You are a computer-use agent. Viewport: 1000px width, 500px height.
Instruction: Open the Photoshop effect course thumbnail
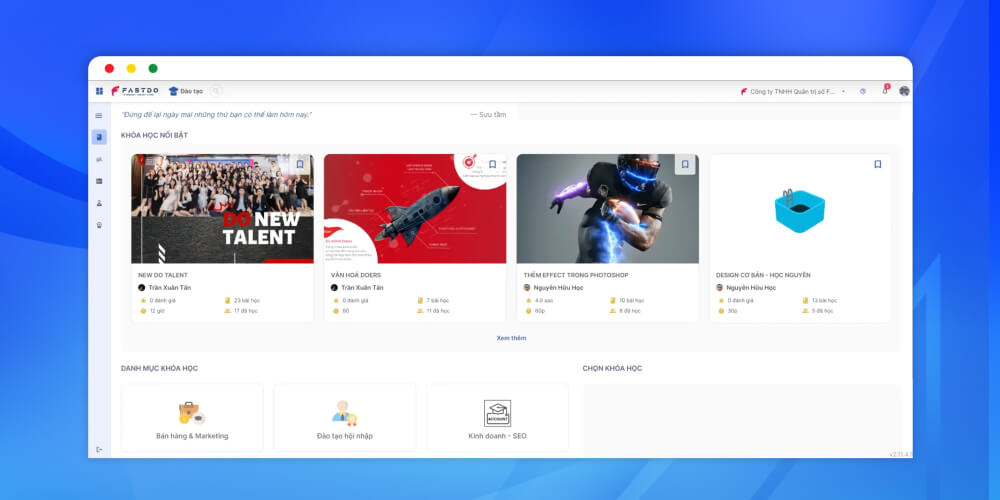tap(608, 209)
